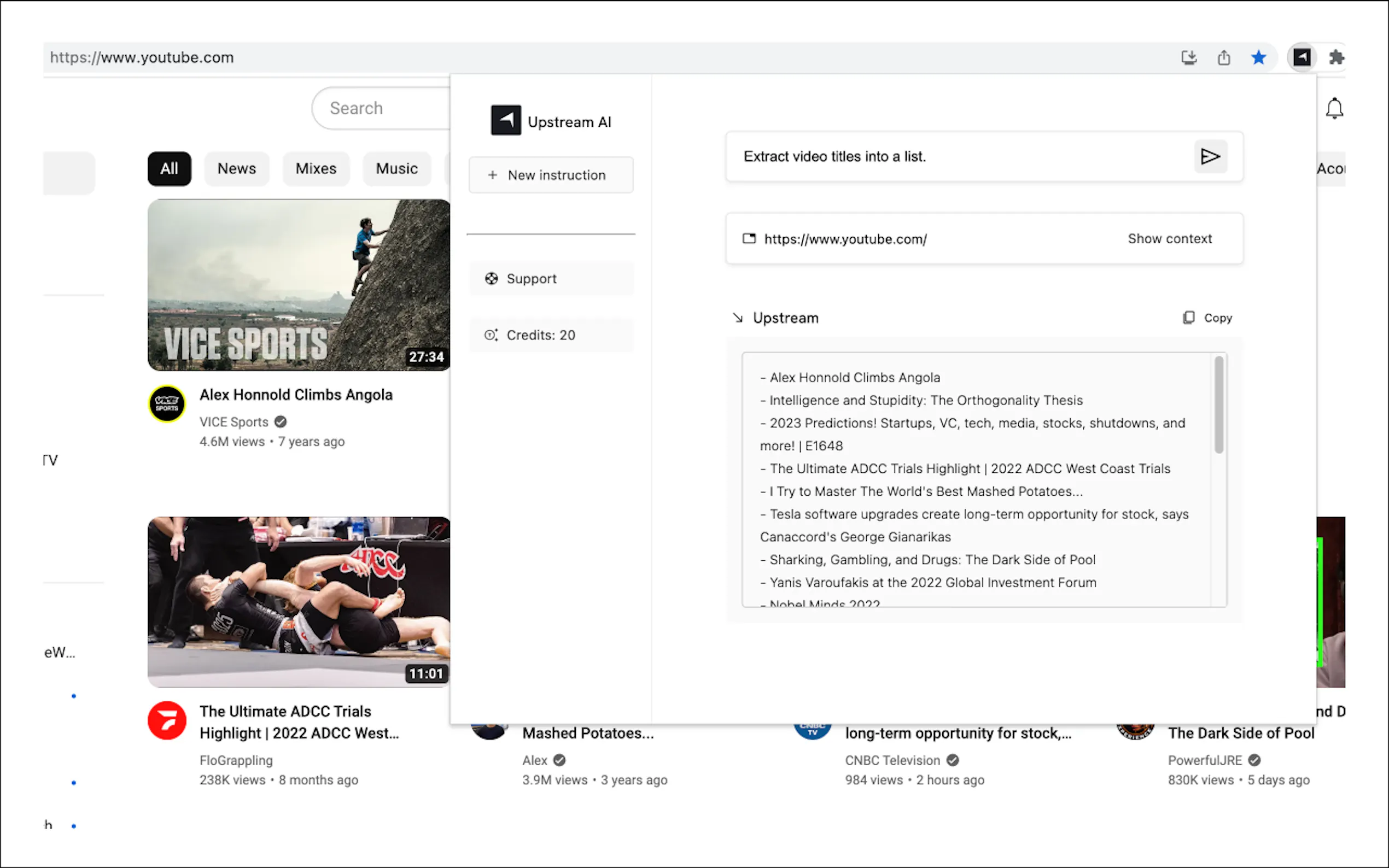Click the Upstream AI logo in panel
Screen dimensions: 1389x868
505,121
